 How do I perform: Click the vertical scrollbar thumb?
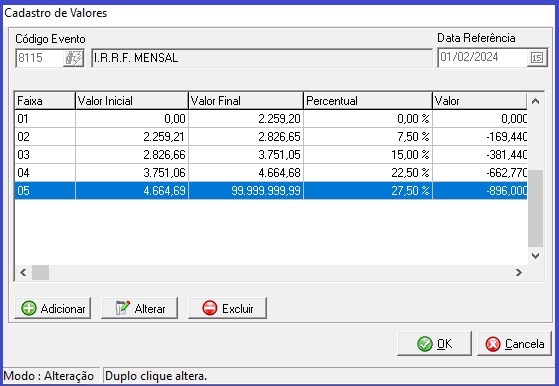click(535, 208)
